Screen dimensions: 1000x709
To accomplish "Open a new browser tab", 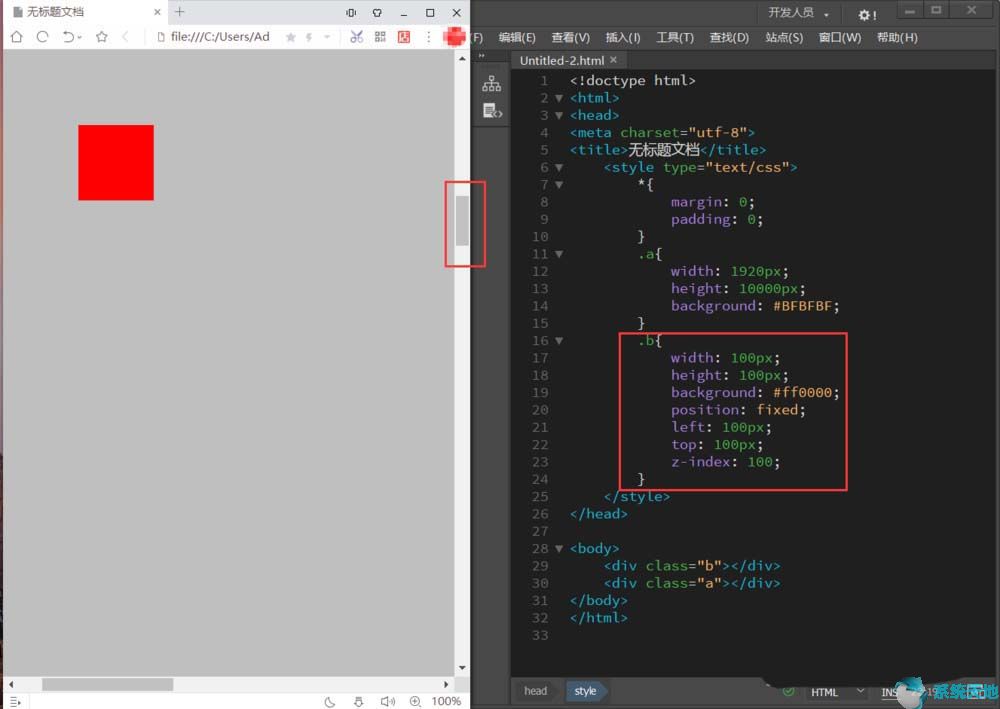I will (180, 12).
